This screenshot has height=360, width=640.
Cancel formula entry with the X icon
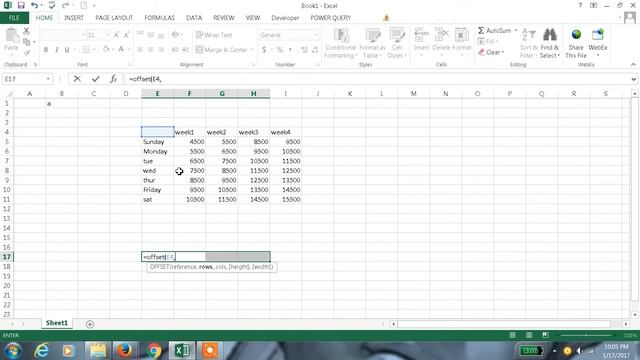pyautogui.click(x=77, y=79)
